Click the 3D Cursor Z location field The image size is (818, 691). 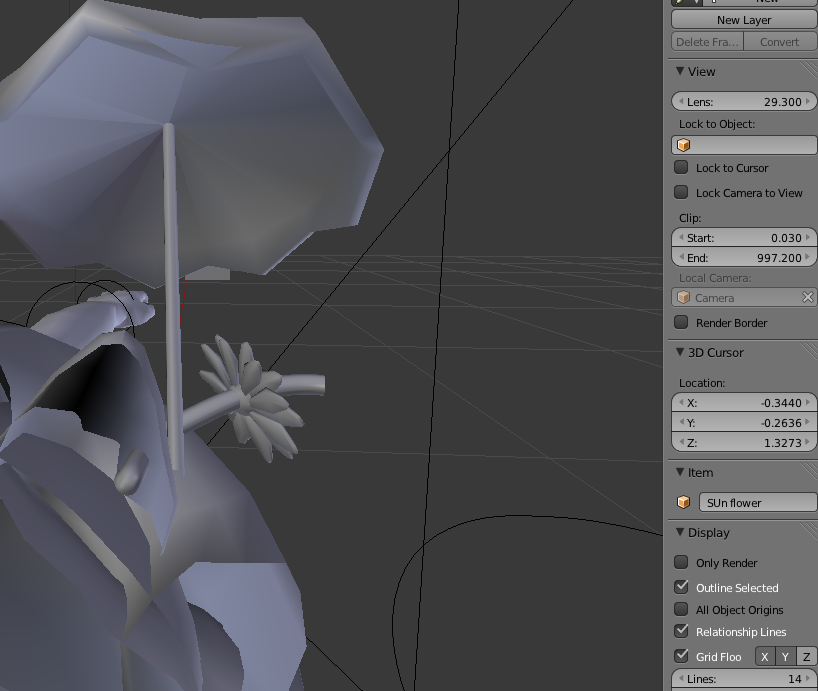tap(744, 442)
